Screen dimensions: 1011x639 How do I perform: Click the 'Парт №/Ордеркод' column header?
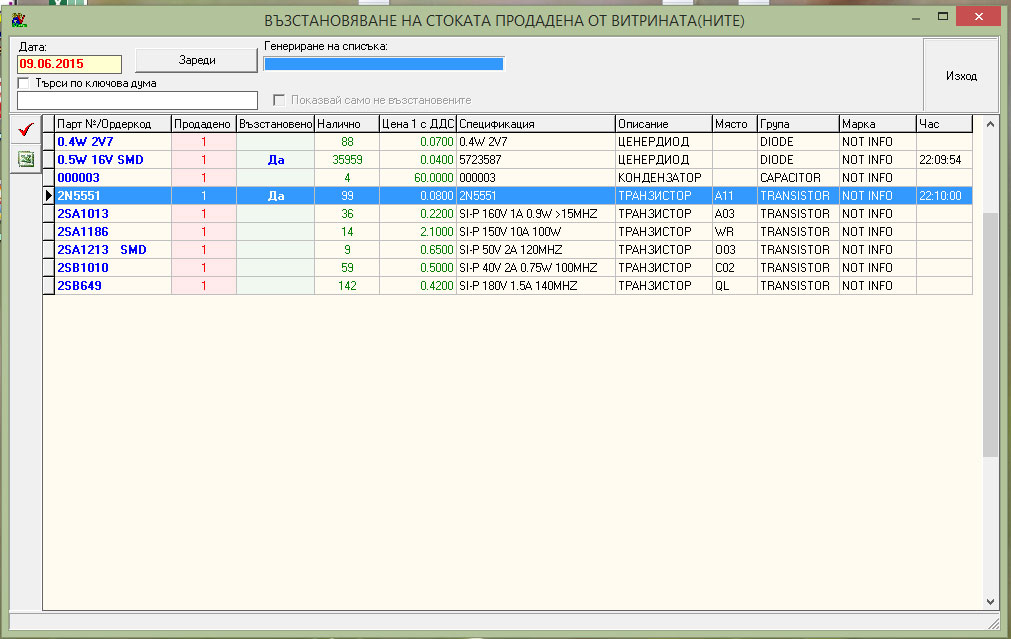coord(112,124)
